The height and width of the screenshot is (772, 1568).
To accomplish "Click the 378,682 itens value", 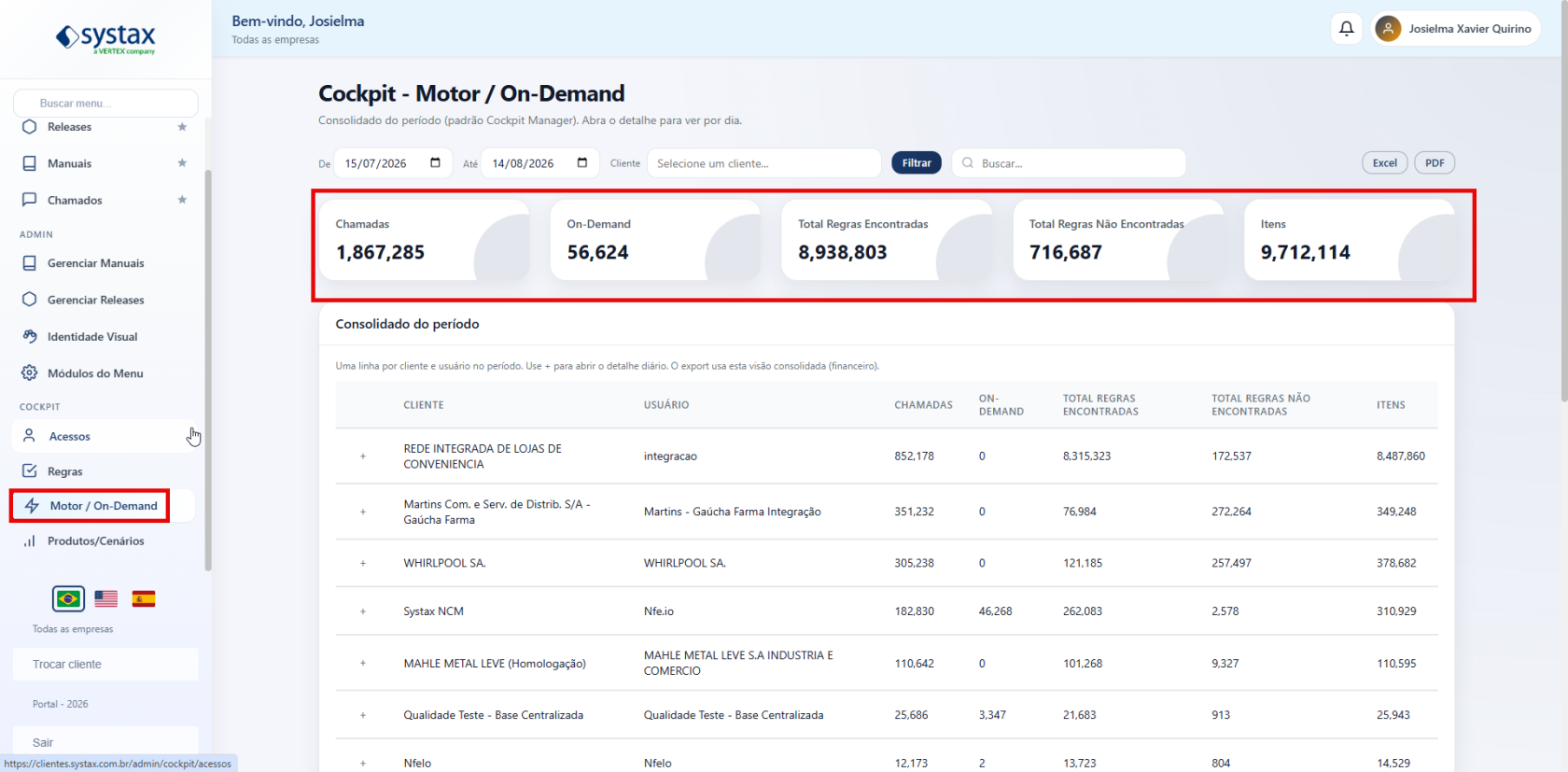I will [1396, 563].
